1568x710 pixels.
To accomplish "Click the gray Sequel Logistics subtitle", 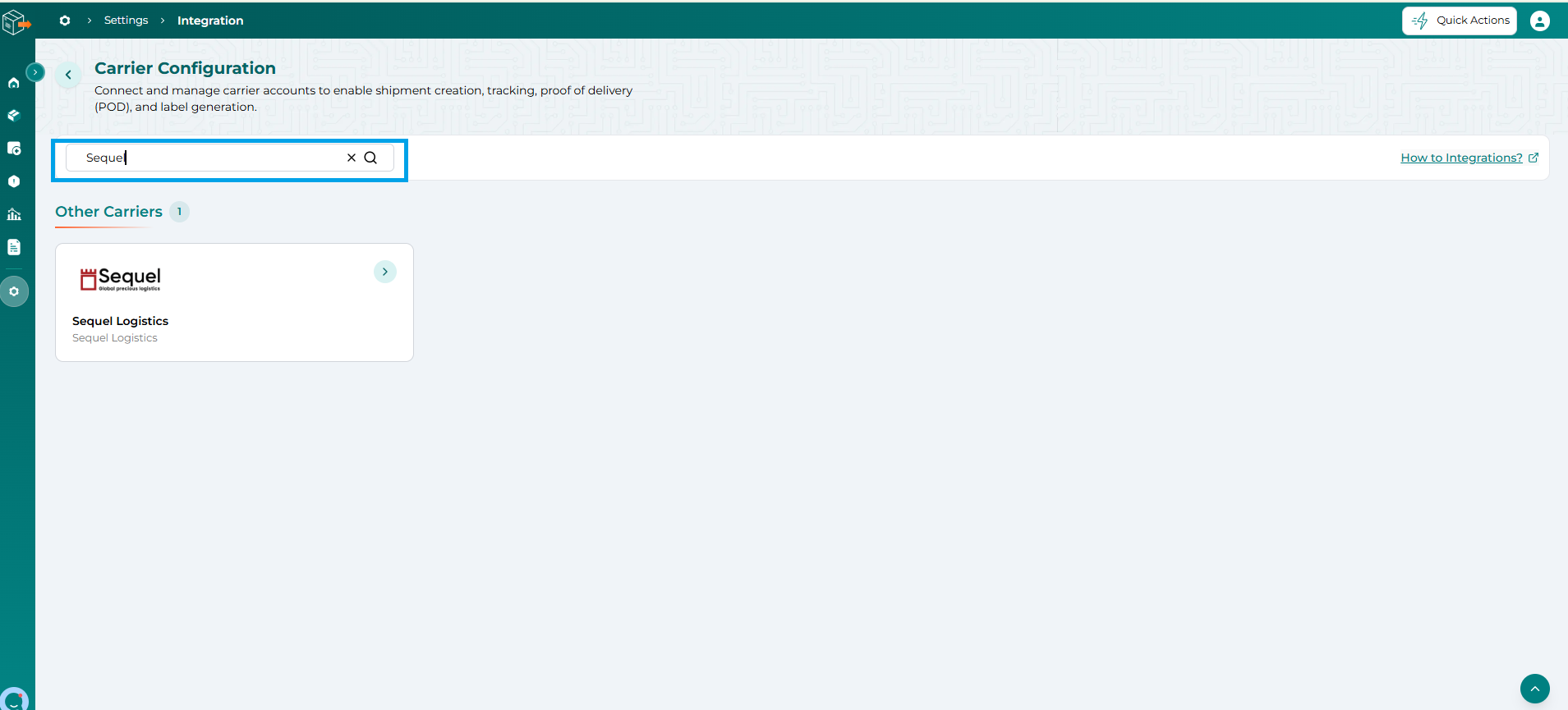I will [x=115, y=338].
